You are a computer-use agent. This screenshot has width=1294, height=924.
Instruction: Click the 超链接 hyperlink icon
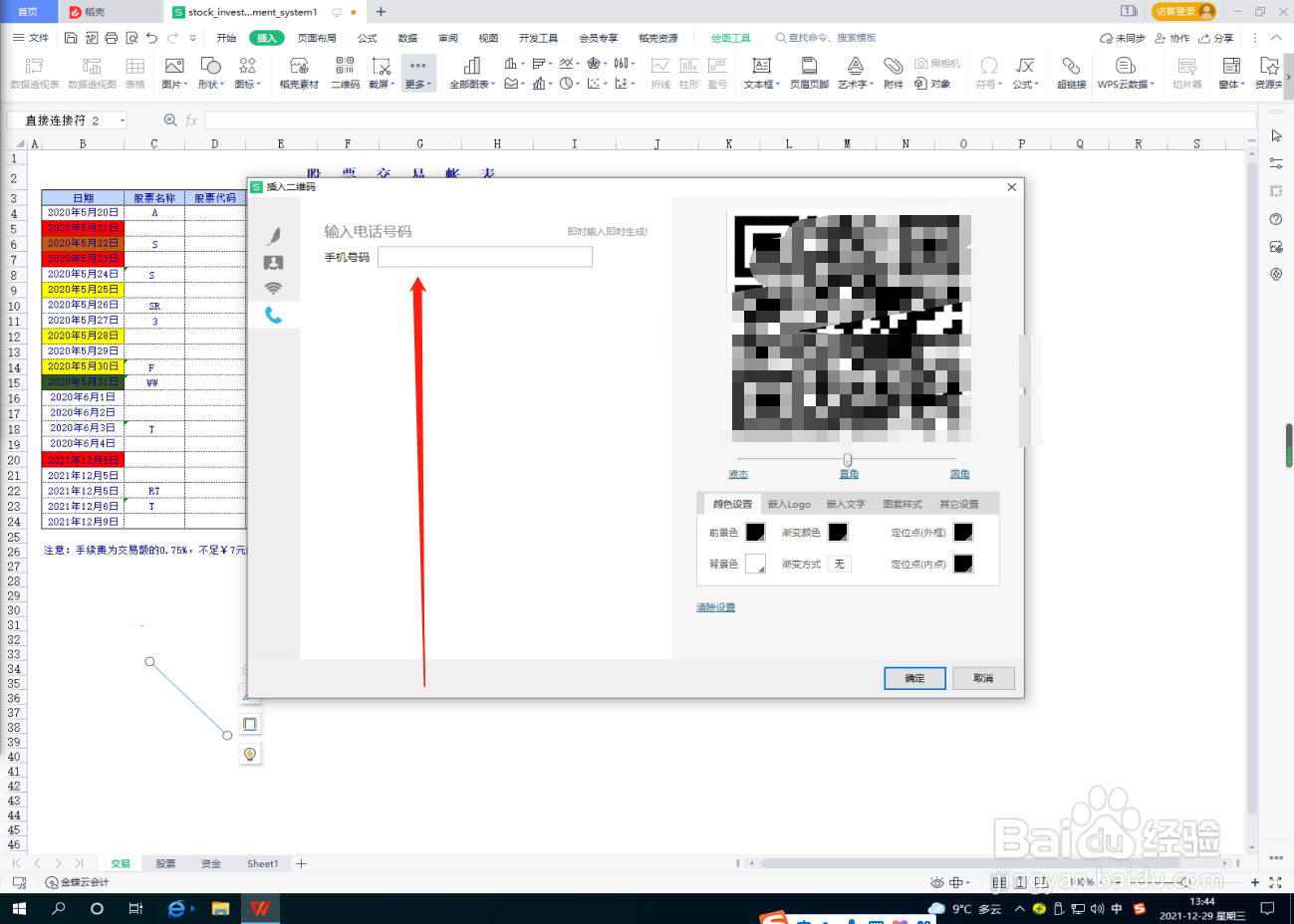click(1071, 73)
